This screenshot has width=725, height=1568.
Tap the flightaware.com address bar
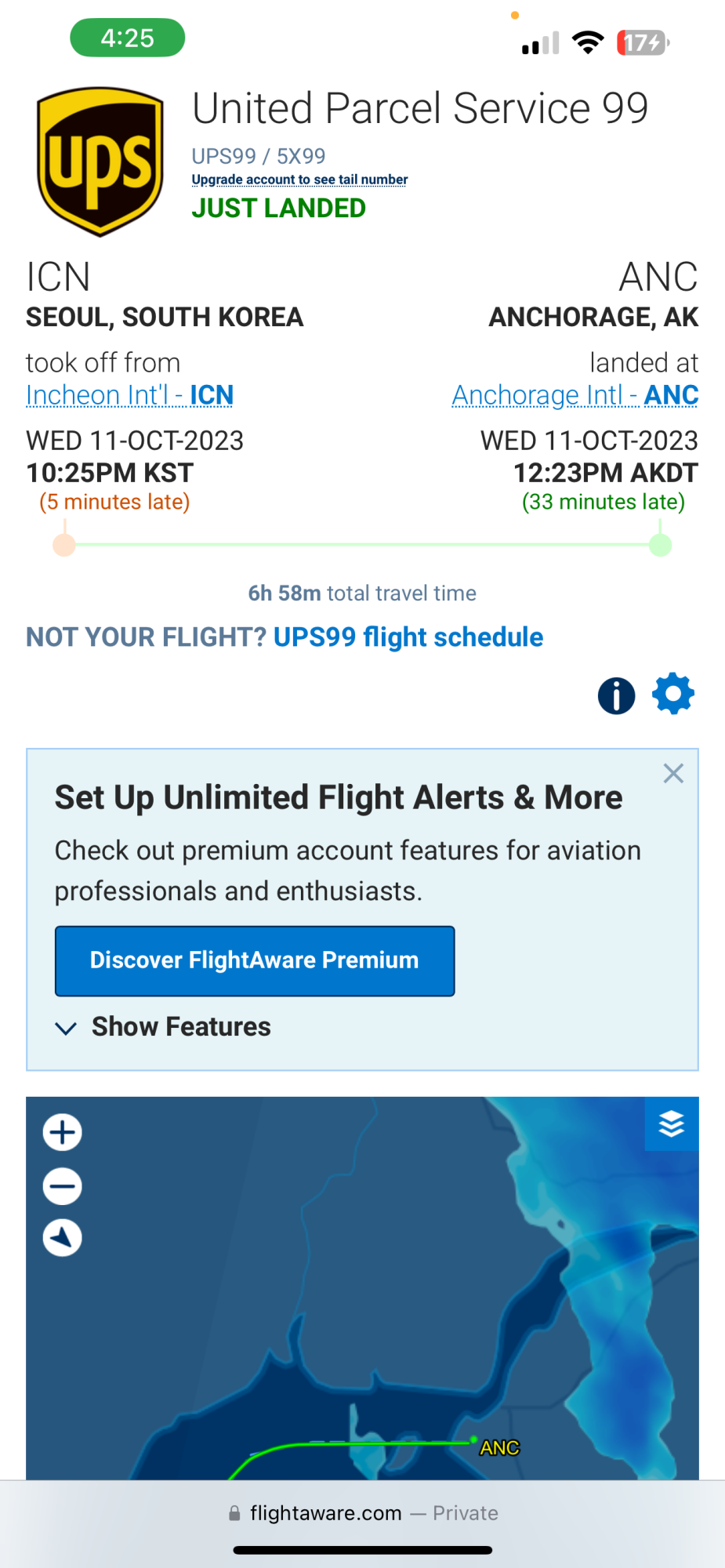[362, 1513]
